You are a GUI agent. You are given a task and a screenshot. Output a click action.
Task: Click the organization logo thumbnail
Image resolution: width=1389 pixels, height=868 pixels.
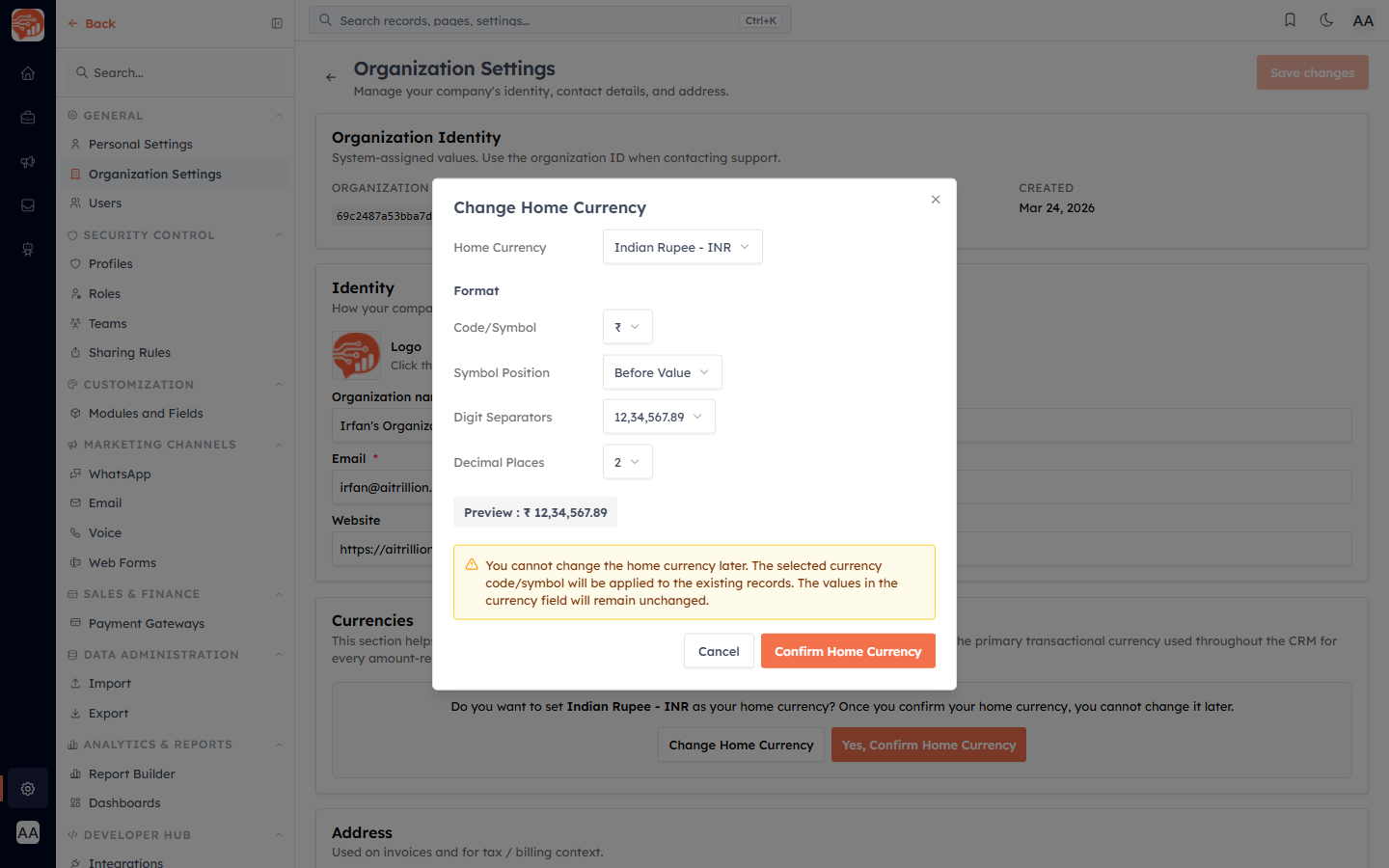(x=356, y=355)
